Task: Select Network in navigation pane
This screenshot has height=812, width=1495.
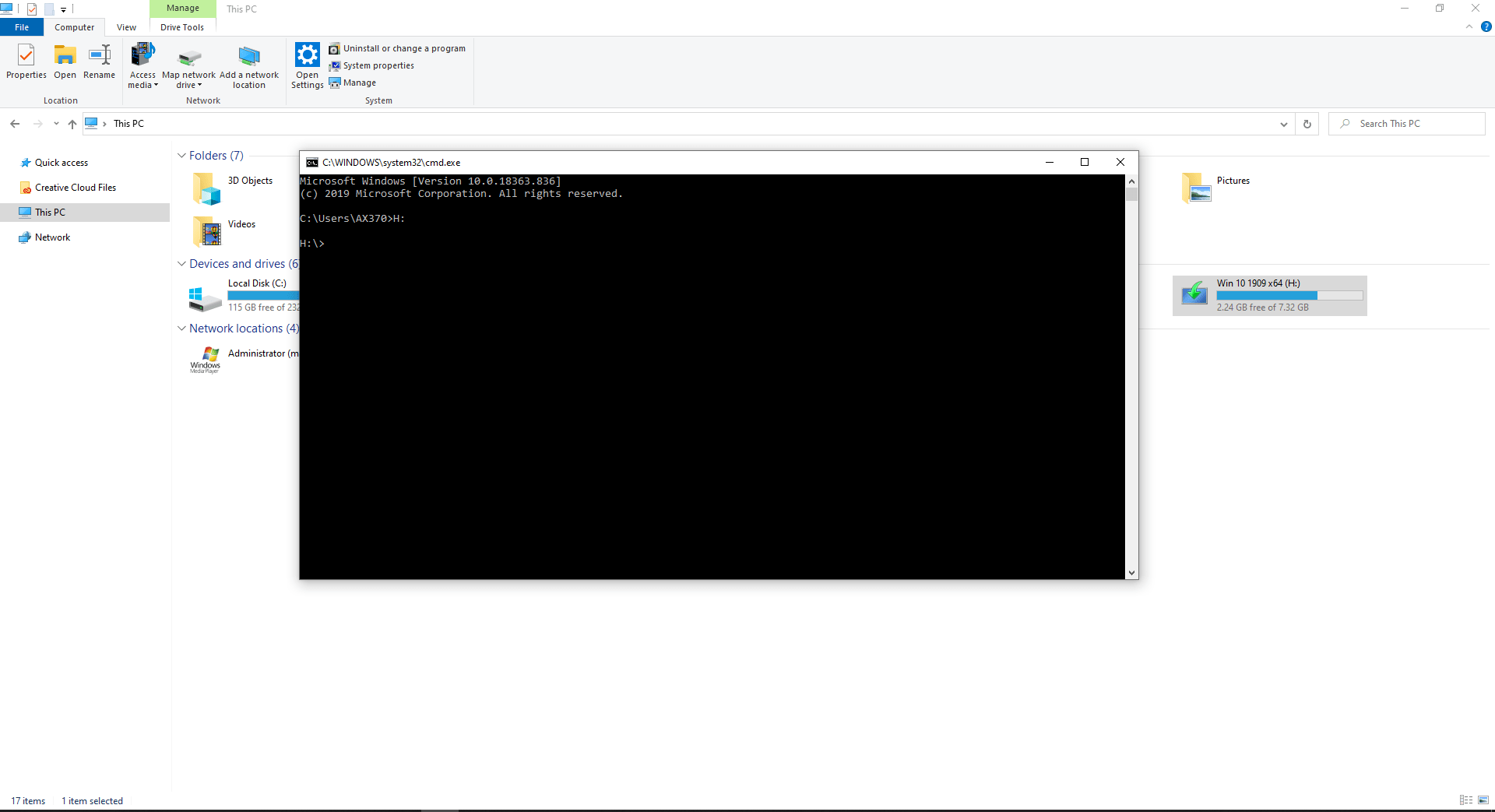Action: pyautogui.click(x=52, y=237)
